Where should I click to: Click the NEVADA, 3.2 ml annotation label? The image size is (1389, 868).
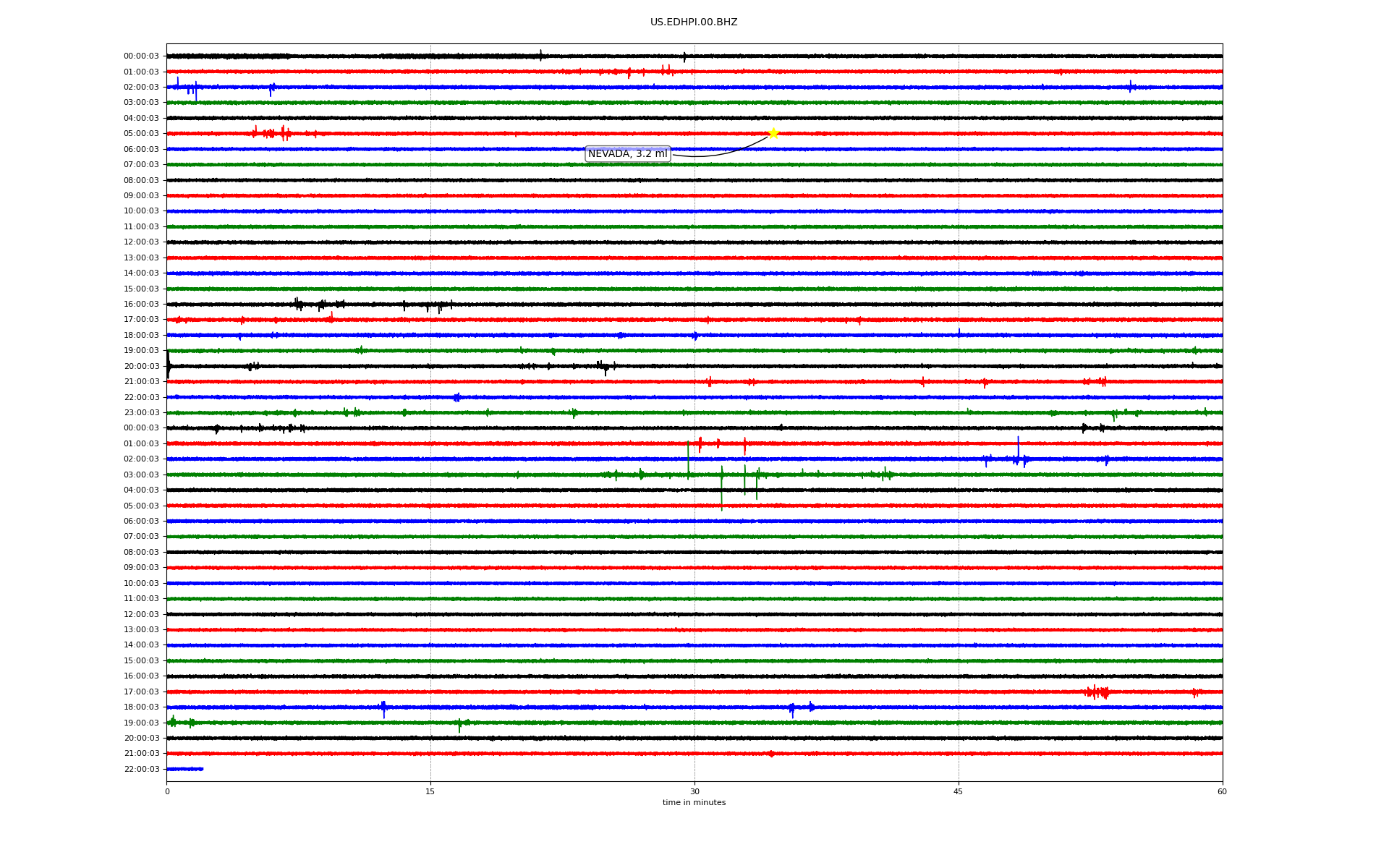tap(627, 154)
